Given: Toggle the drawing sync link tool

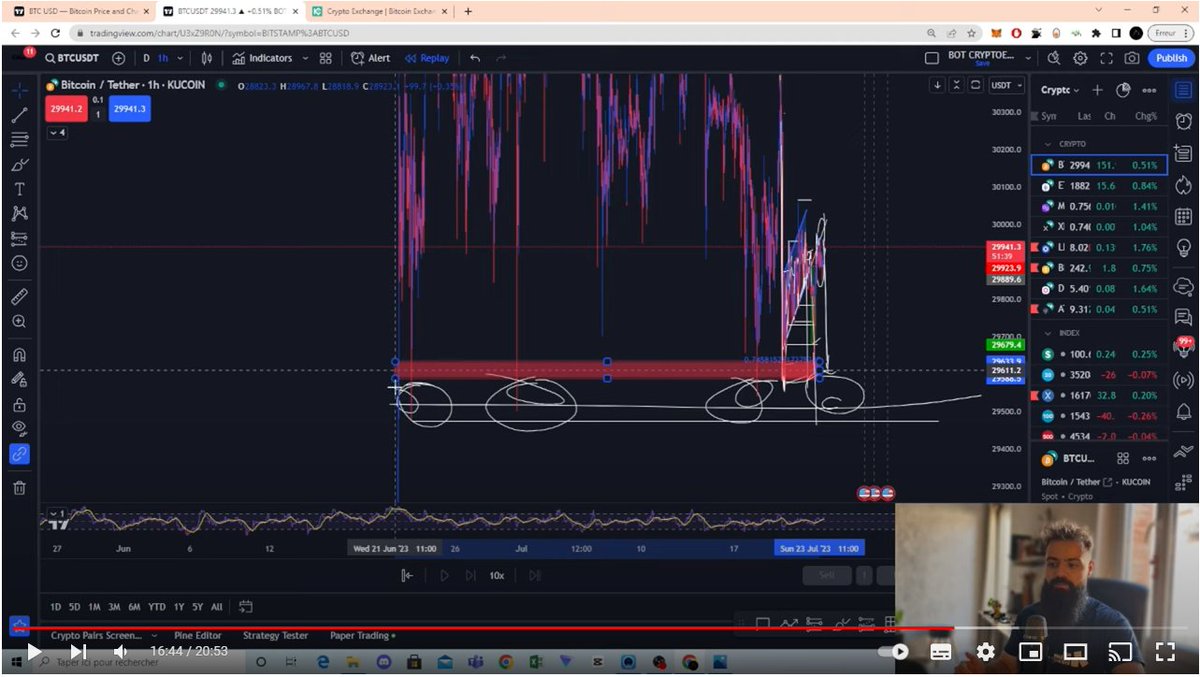Looking at the screenshot, I should (x=19, y=454).
